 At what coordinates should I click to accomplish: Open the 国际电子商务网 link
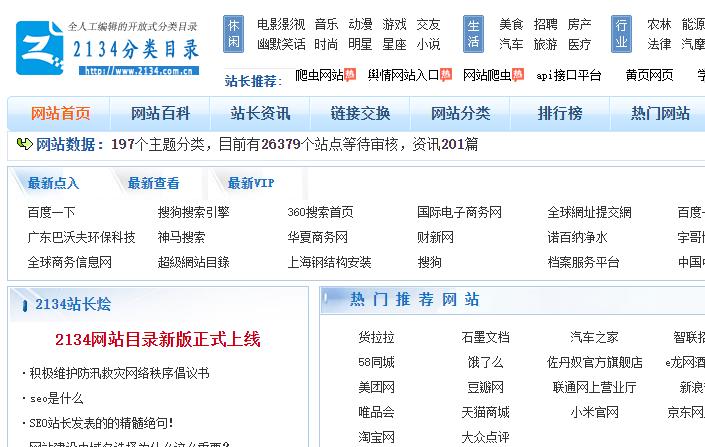click(460, 212)
